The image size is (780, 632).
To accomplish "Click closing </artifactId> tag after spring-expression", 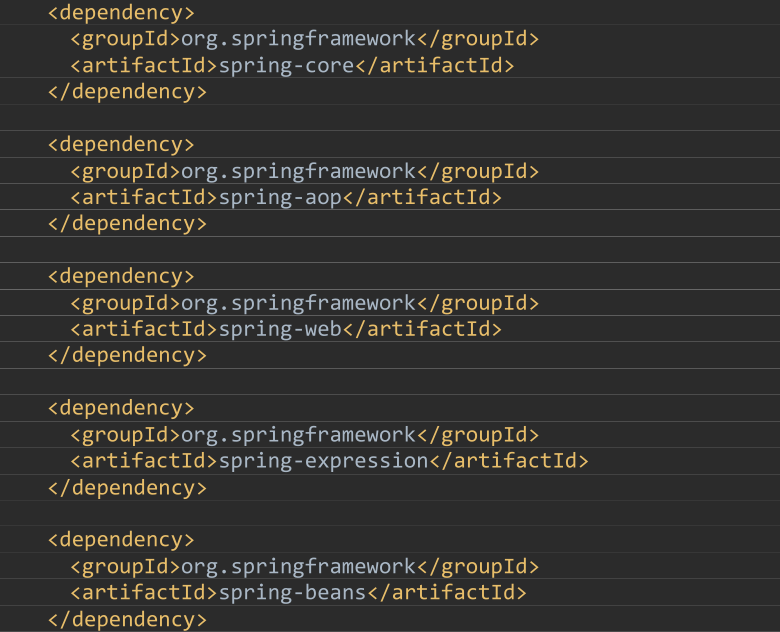I will pyautogui.click(x=509, y=461).
